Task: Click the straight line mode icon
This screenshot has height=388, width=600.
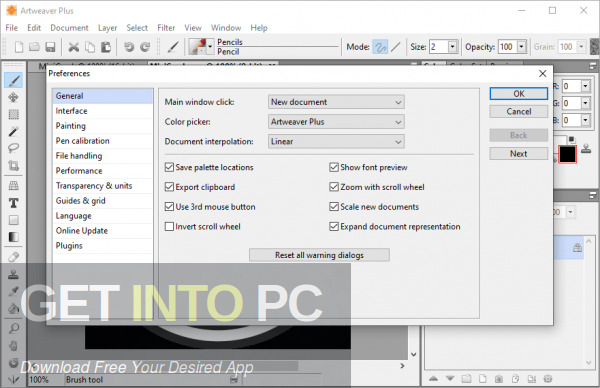Action: 396,47
